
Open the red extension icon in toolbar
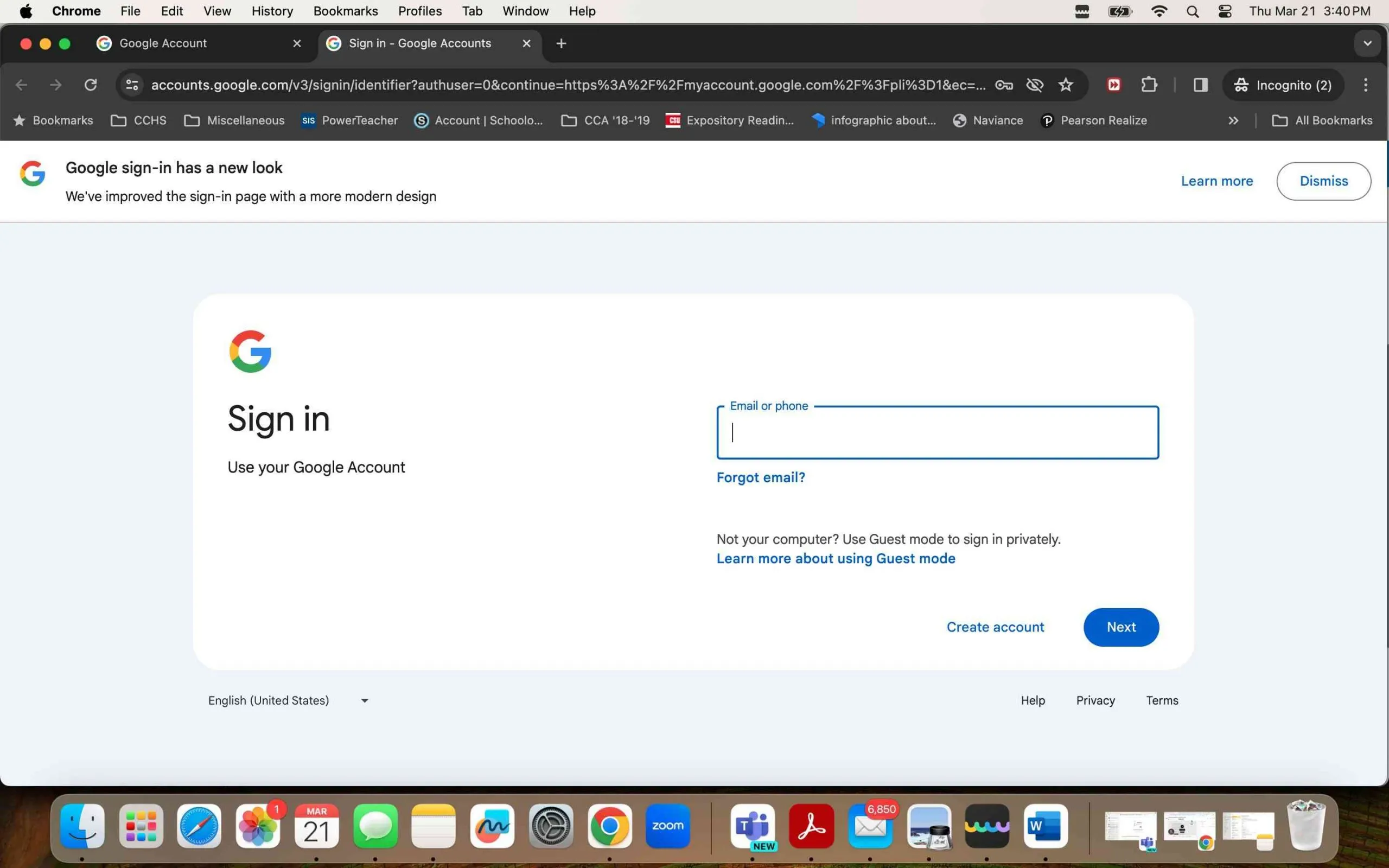[x=1114, y=85]
